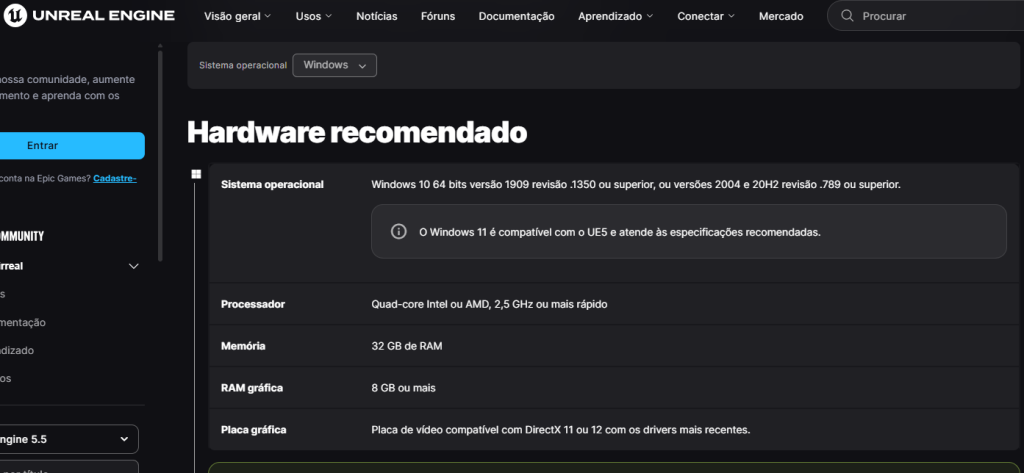Screen dimensions: 1024x473
Task: Click the Quad-core Intel ou AMD text
Action: pyautogui.click(x=490, y=304)
